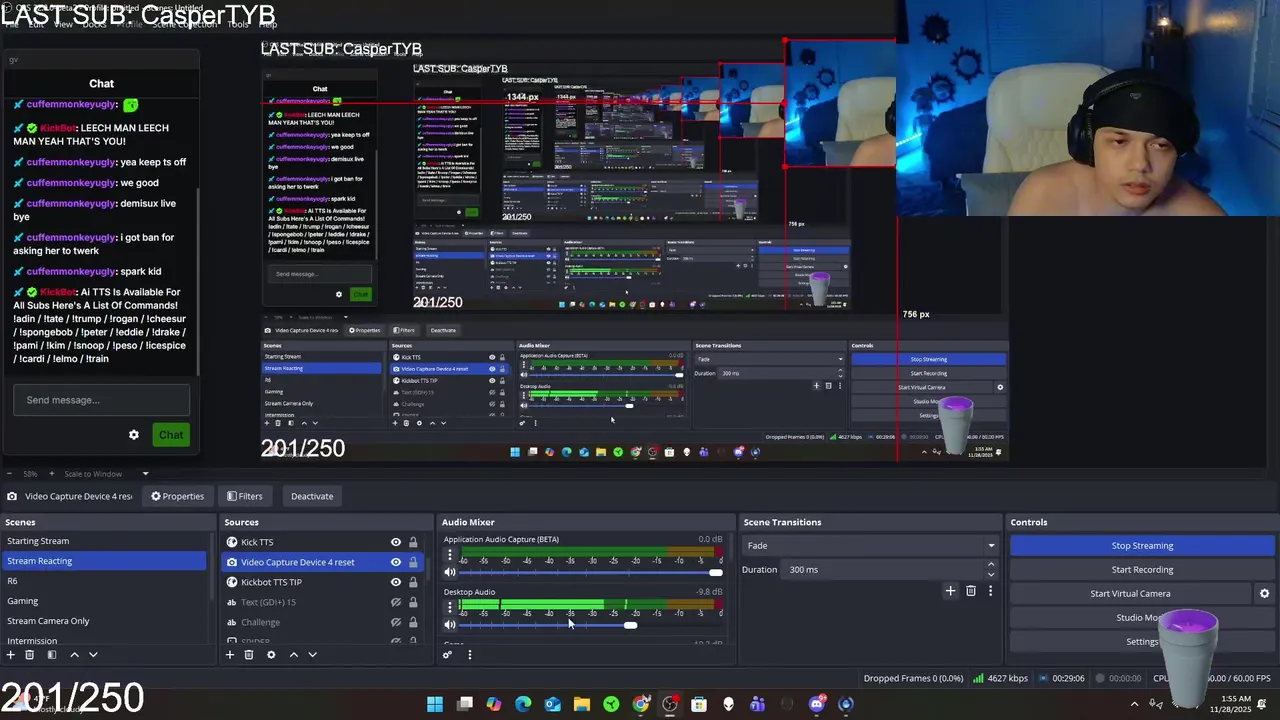Image resolution: width=1280 pixels, height=720 pixels.
Task: Select the Kick TTS source row
Action: [323, 542]
